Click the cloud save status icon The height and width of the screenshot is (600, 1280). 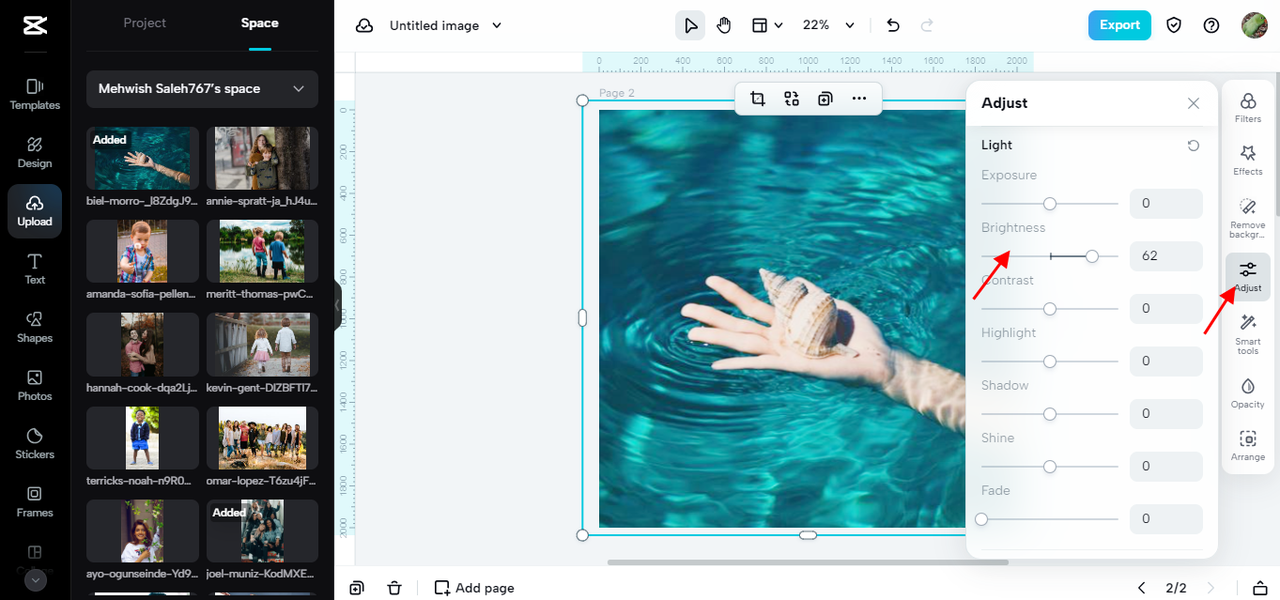(x=365, y=25)
